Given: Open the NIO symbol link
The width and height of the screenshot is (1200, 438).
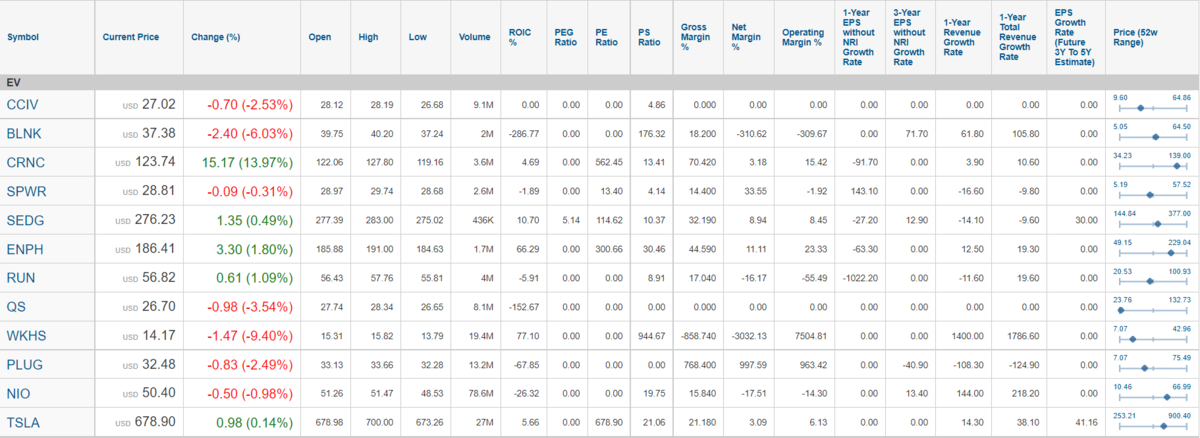Looking at the screenshot, I should pos(18,394).
